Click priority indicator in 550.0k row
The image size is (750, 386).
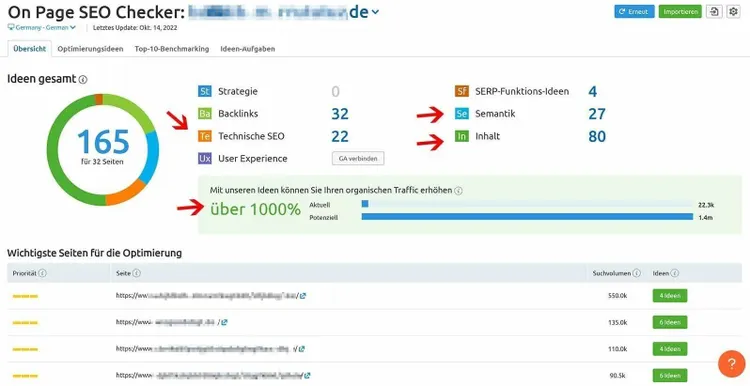(x=25, y=297)
